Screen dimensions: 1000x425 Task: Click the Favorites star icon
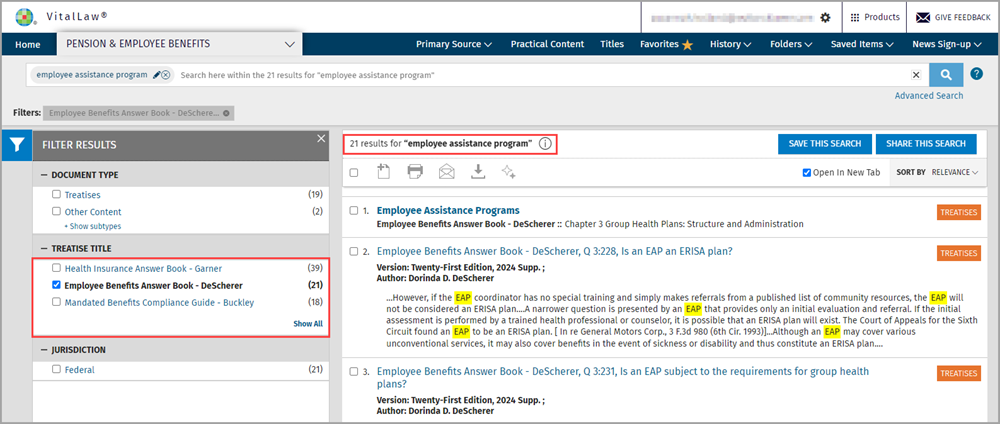[688, 45]
